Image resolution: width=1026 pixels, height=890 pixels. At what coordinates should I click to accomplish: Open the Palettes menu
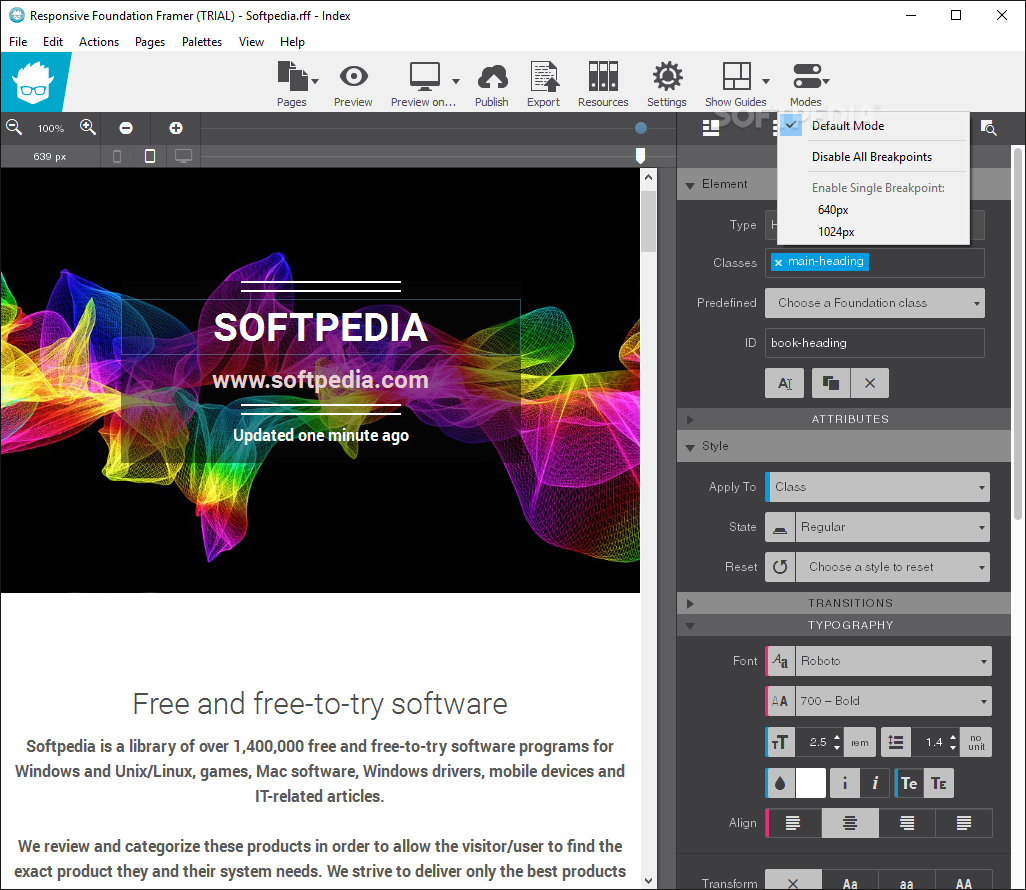click(202, 42)
